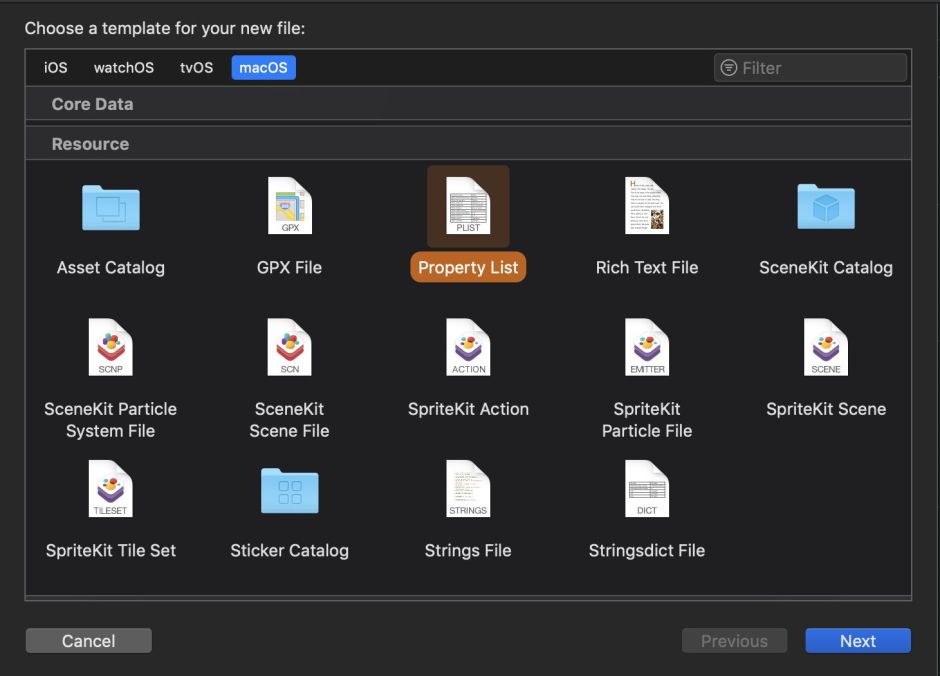The height and width of the screenshot is (676, 940).
Task: Select the Strings File template icon
Action: click(x=468, y=489)
